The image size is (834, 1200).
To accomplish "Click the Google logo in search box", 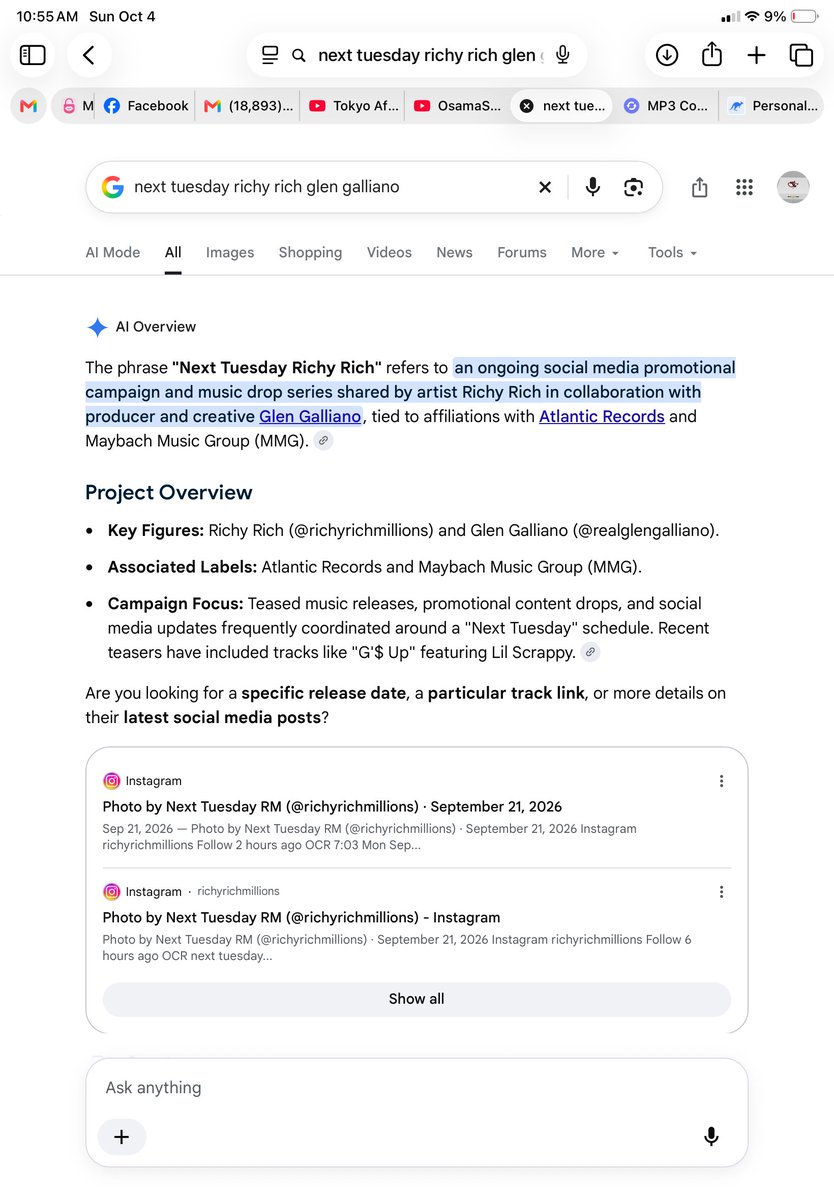I will click(112, 187).
